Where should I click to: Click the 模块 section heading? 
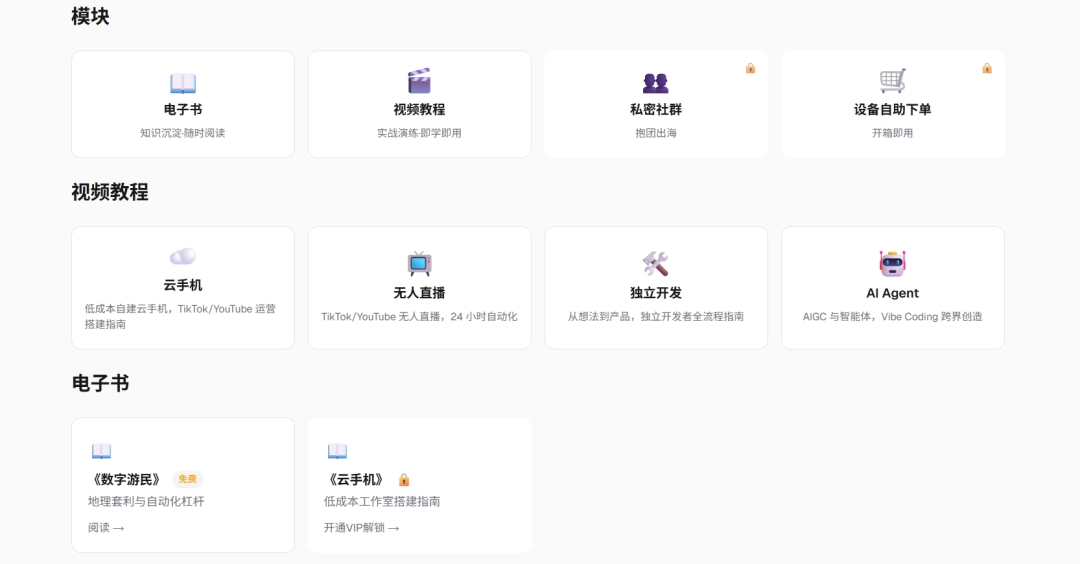point(90,17)
